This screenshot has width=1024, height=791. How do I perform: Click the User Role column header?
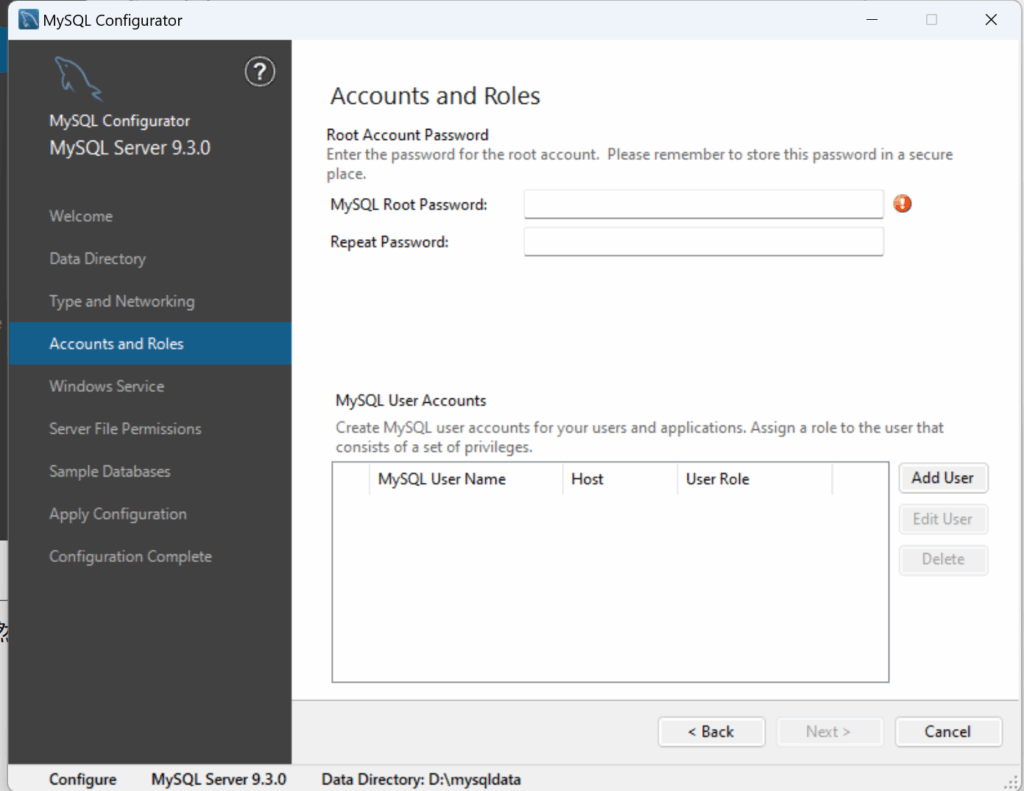(x=754, y=479)
